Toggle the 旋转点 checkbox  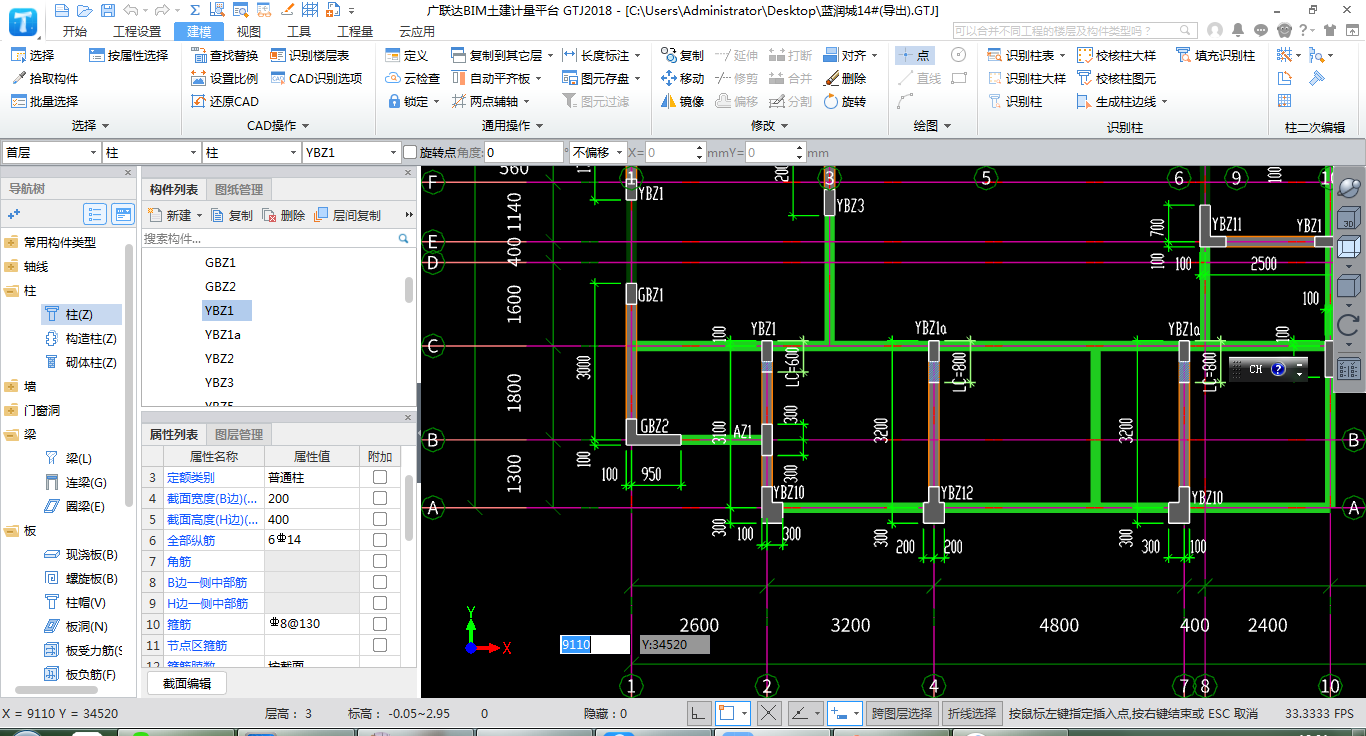coord(410,152)
